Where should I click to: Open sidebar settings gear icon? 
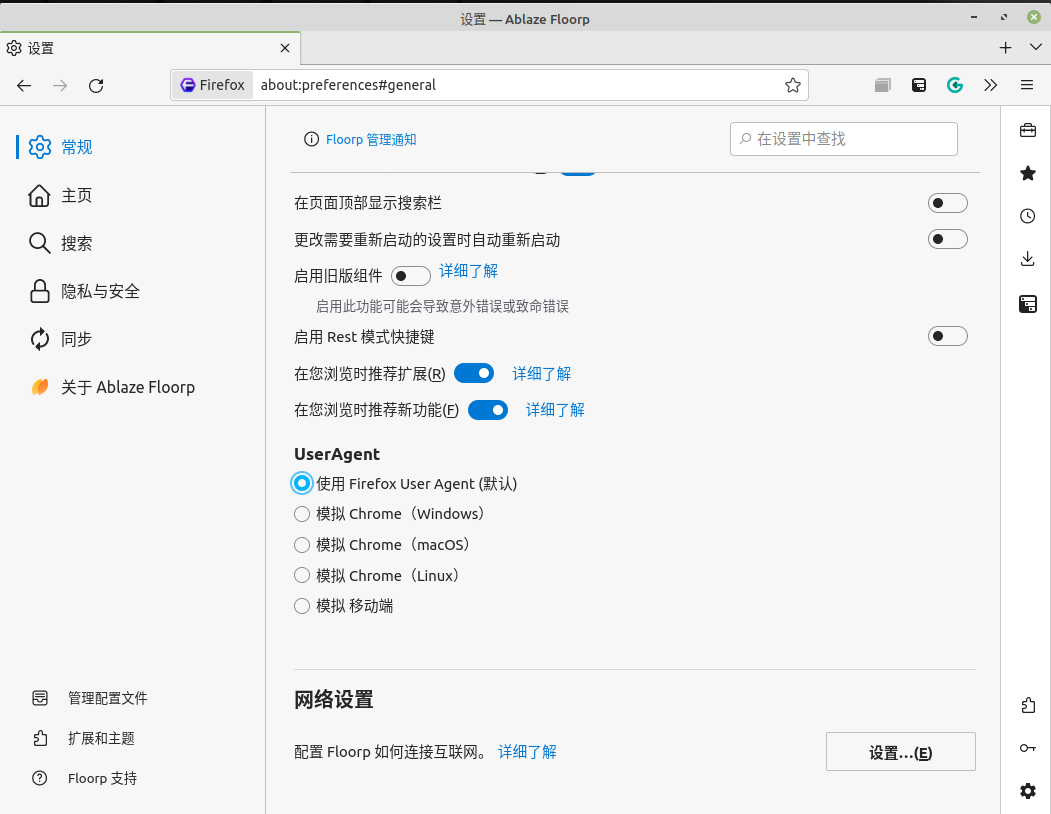(1027, 791)
